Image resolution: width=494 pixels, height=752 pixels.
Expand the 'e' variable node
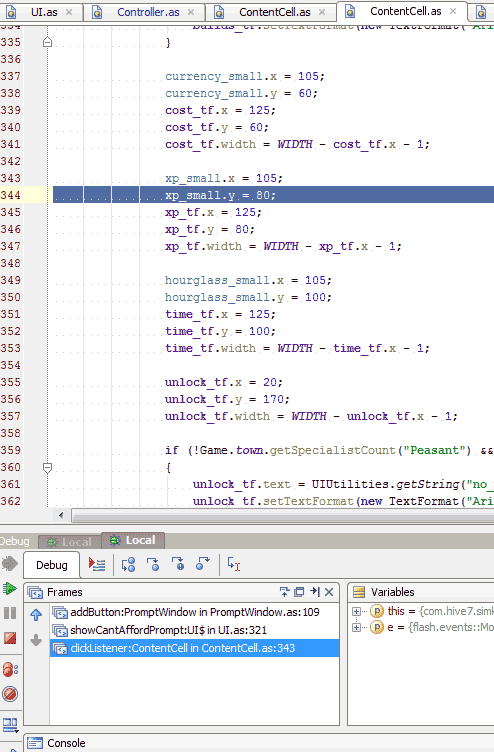pos(356,627)
